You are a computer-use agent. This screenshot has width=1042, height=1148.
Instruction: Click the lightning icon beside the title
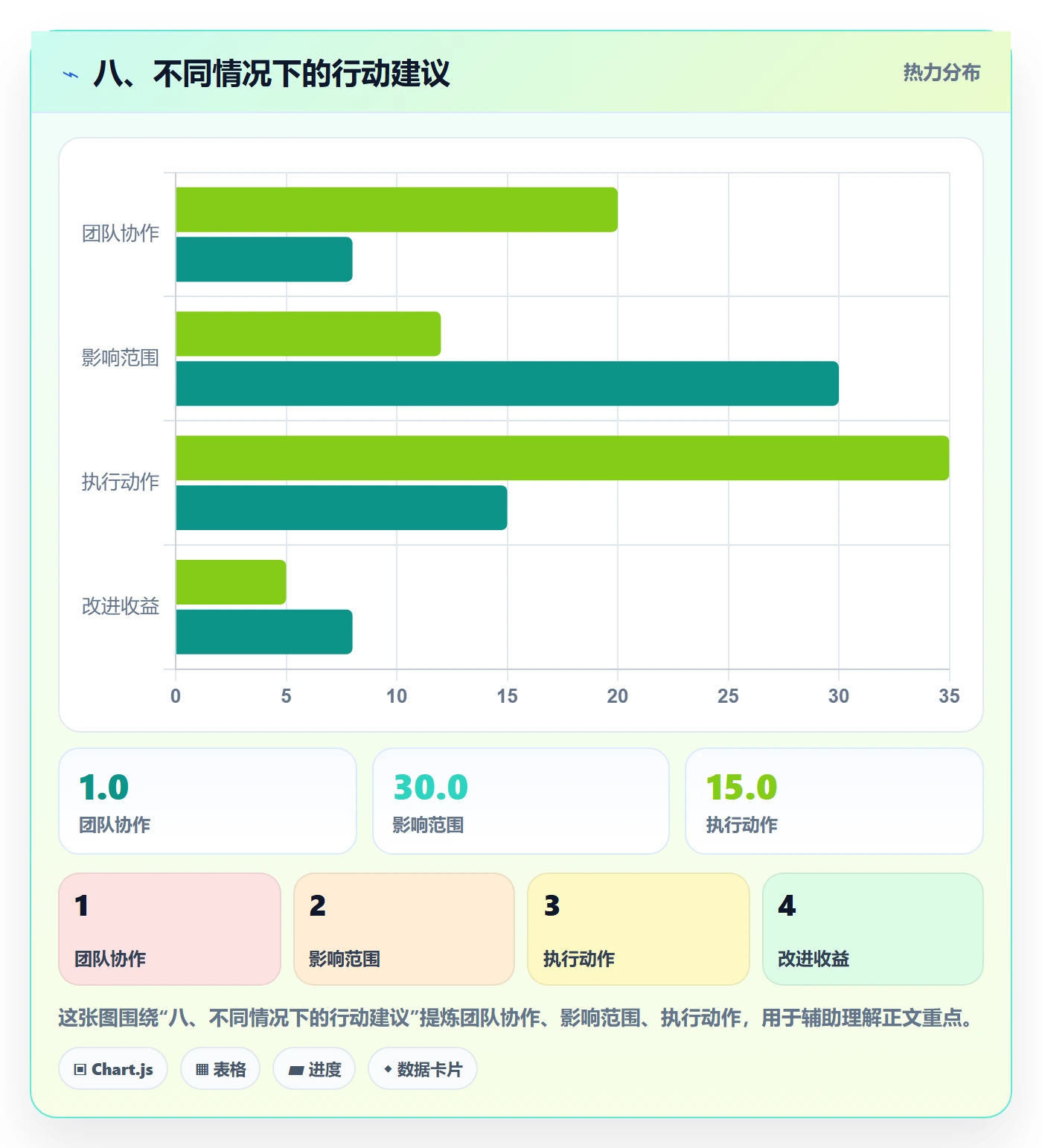pyautogui.click(x=71, y=74)
